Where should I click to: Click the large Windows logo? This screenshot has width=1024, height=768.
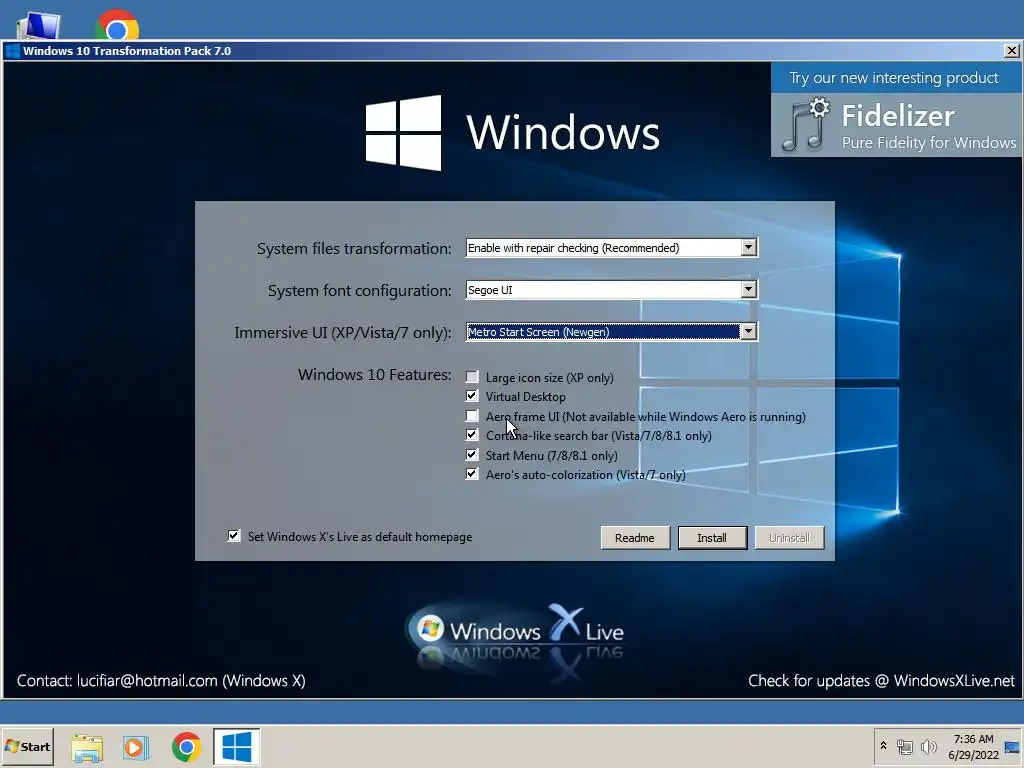[x=403, y=133]
